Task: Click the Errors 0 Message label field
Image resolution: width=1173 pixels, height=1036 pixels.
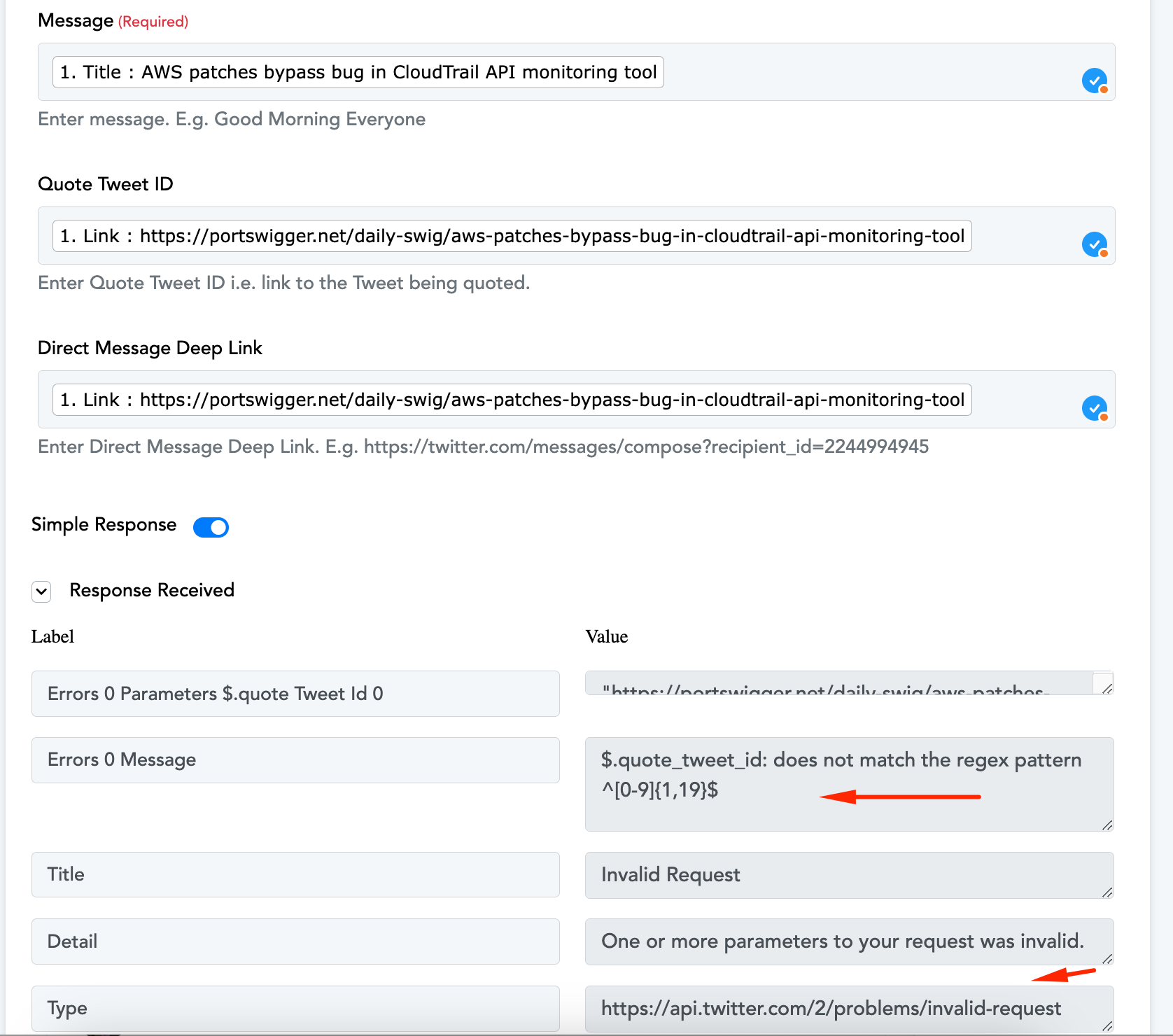Action: point(295,760)
